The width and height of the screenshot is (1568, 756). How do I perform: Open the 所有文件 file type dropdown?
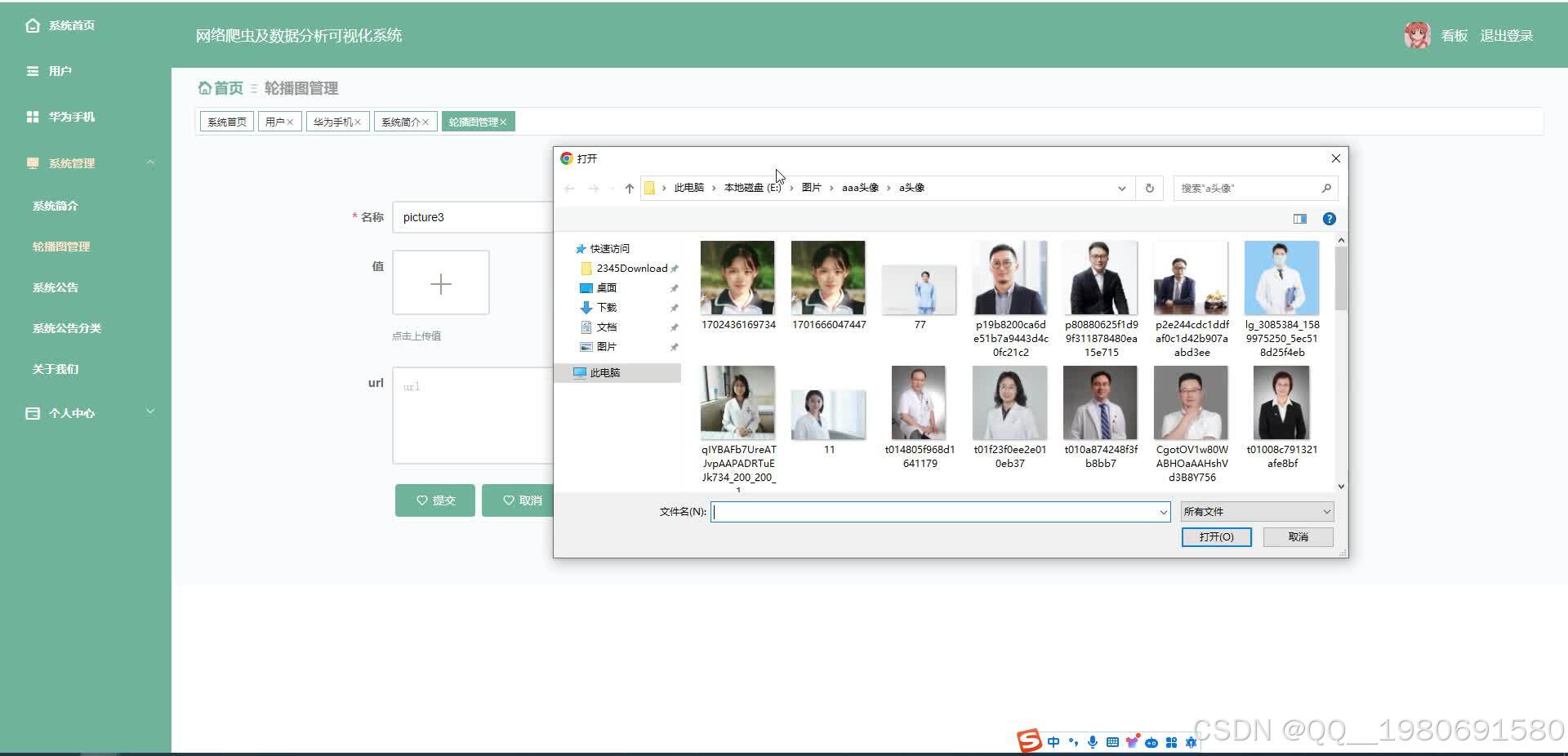1257,512
